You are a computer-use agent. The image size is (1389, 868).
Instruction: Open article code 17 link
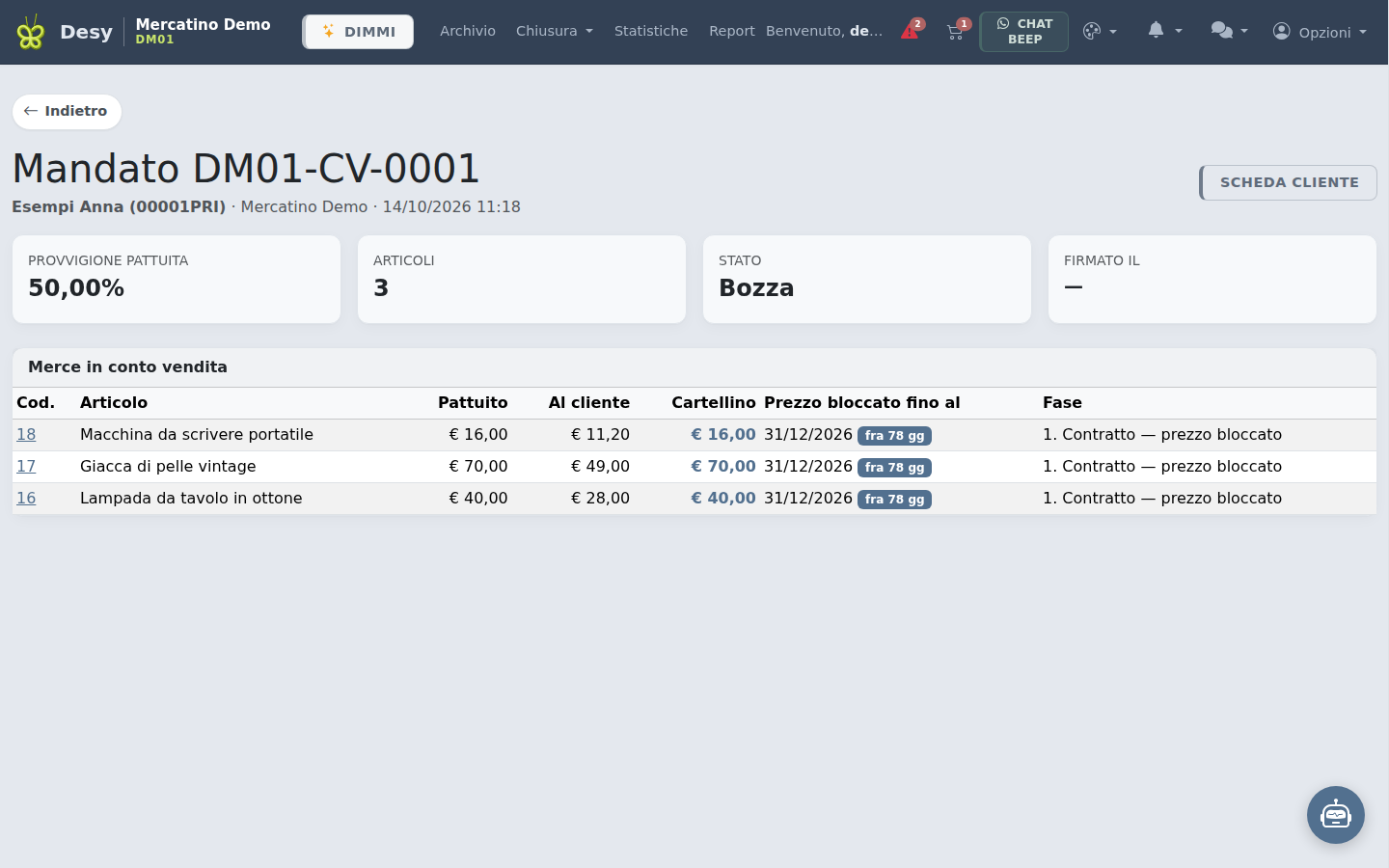26,467
